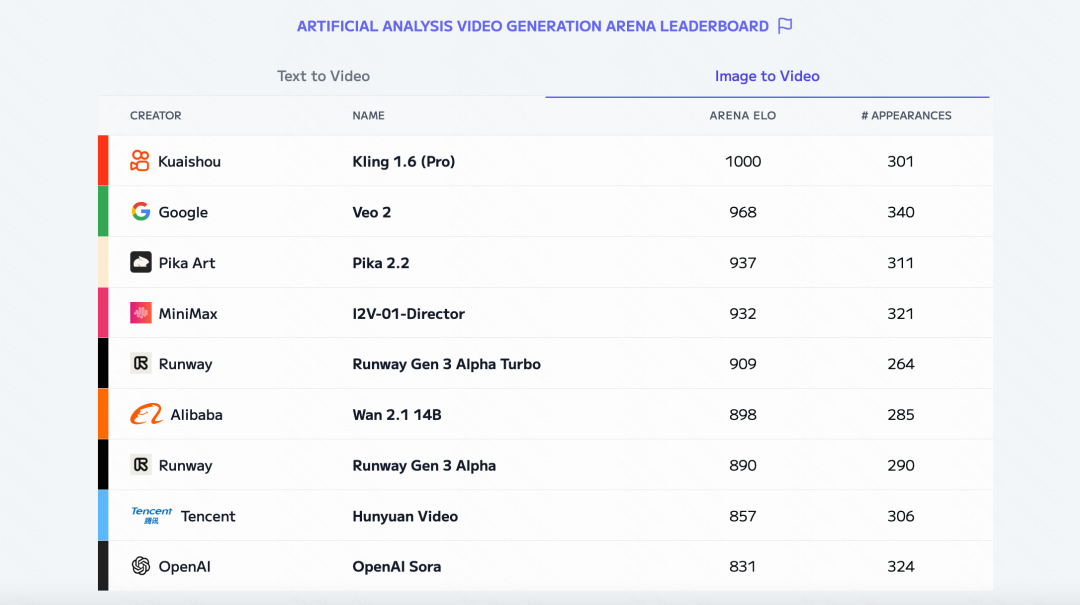Click the orange color bar beside Alibaba
This screenshot has height=605, width=1080.
coord(103,414)
